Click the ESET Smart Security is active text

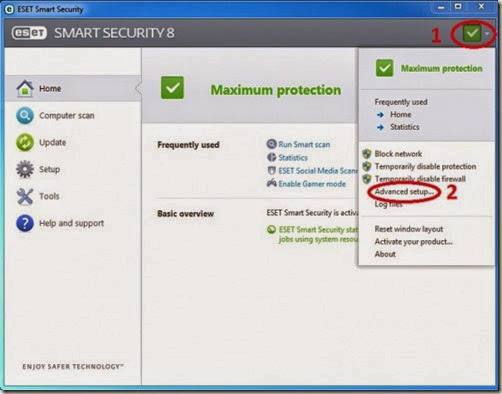[x=312, y=213]
